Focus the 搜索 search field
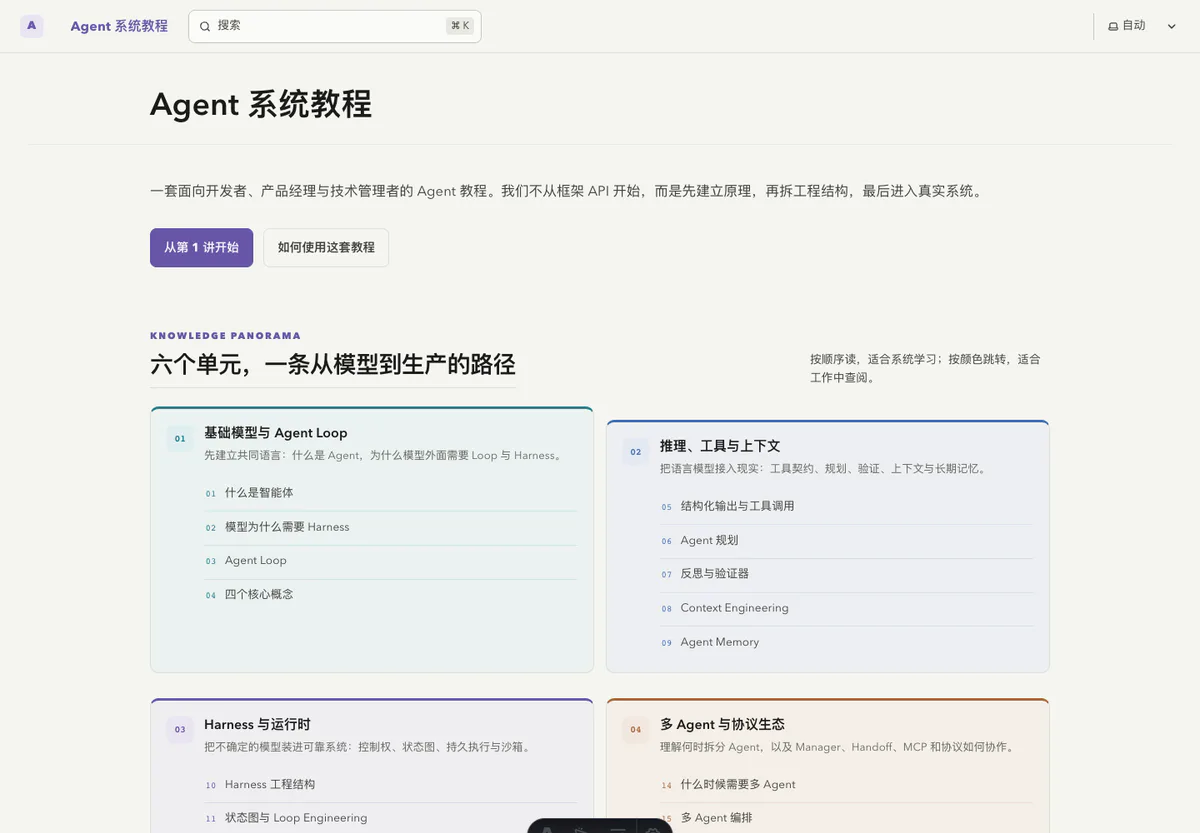This screenshot has height=833, width=1200. pos(335,26)
